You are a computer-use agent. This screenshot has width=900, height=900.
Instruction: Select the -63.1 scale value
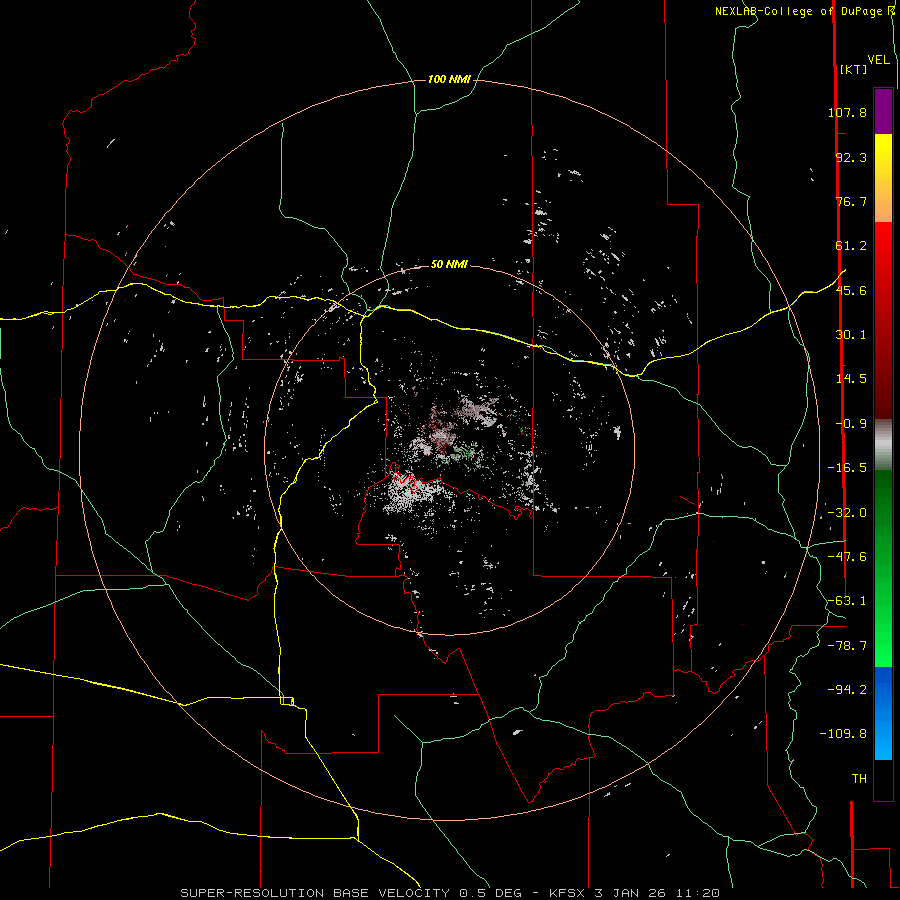pyautogui.click(x=847, y=601)
